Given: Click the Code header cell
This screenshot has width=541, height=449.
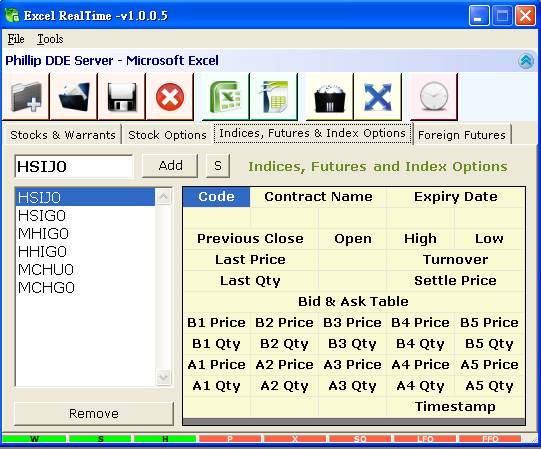Looking at the screenshot, I should [x=216, y=197].
